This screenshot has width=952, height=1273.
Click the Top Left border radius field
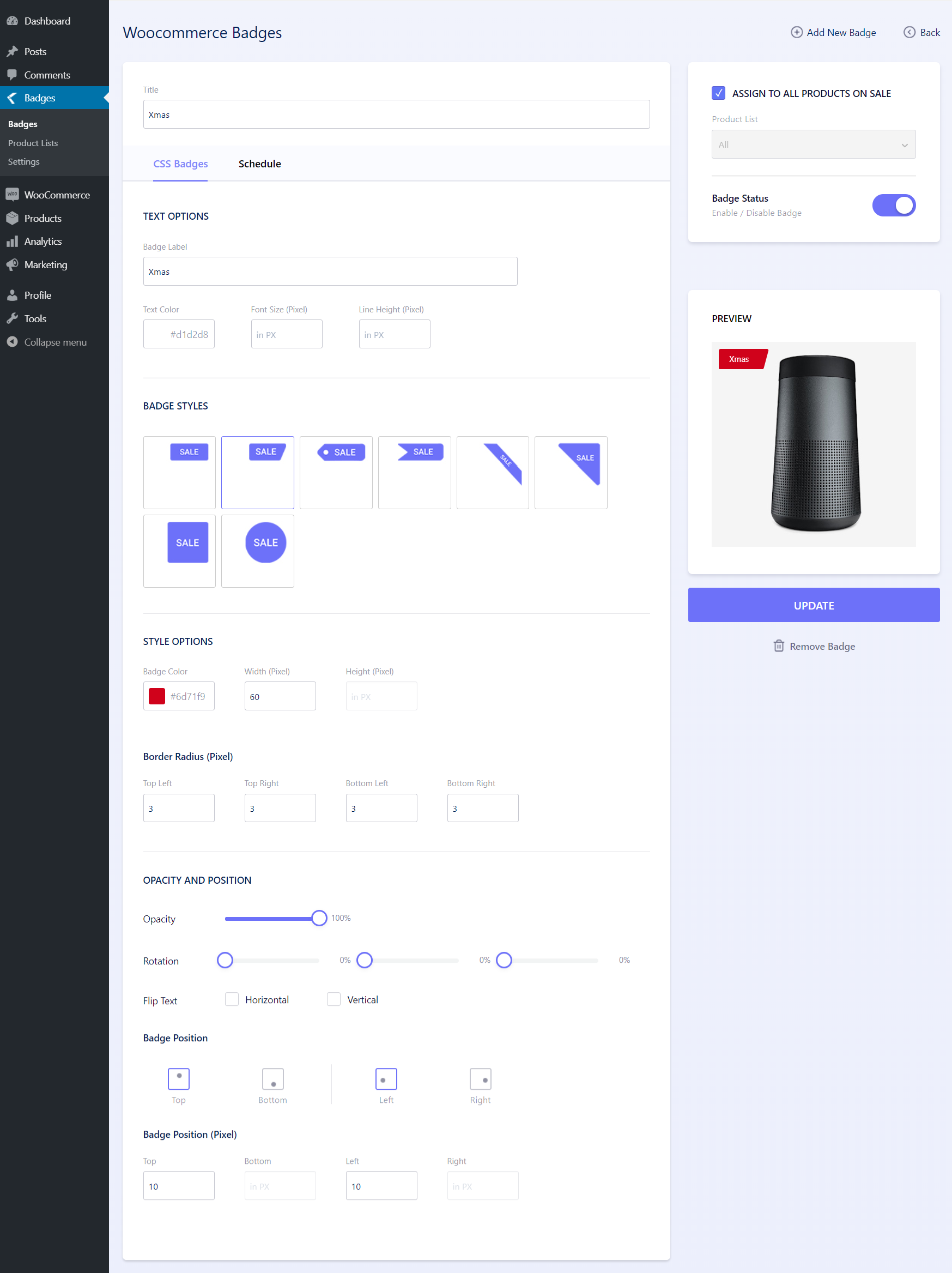(179, 808)
